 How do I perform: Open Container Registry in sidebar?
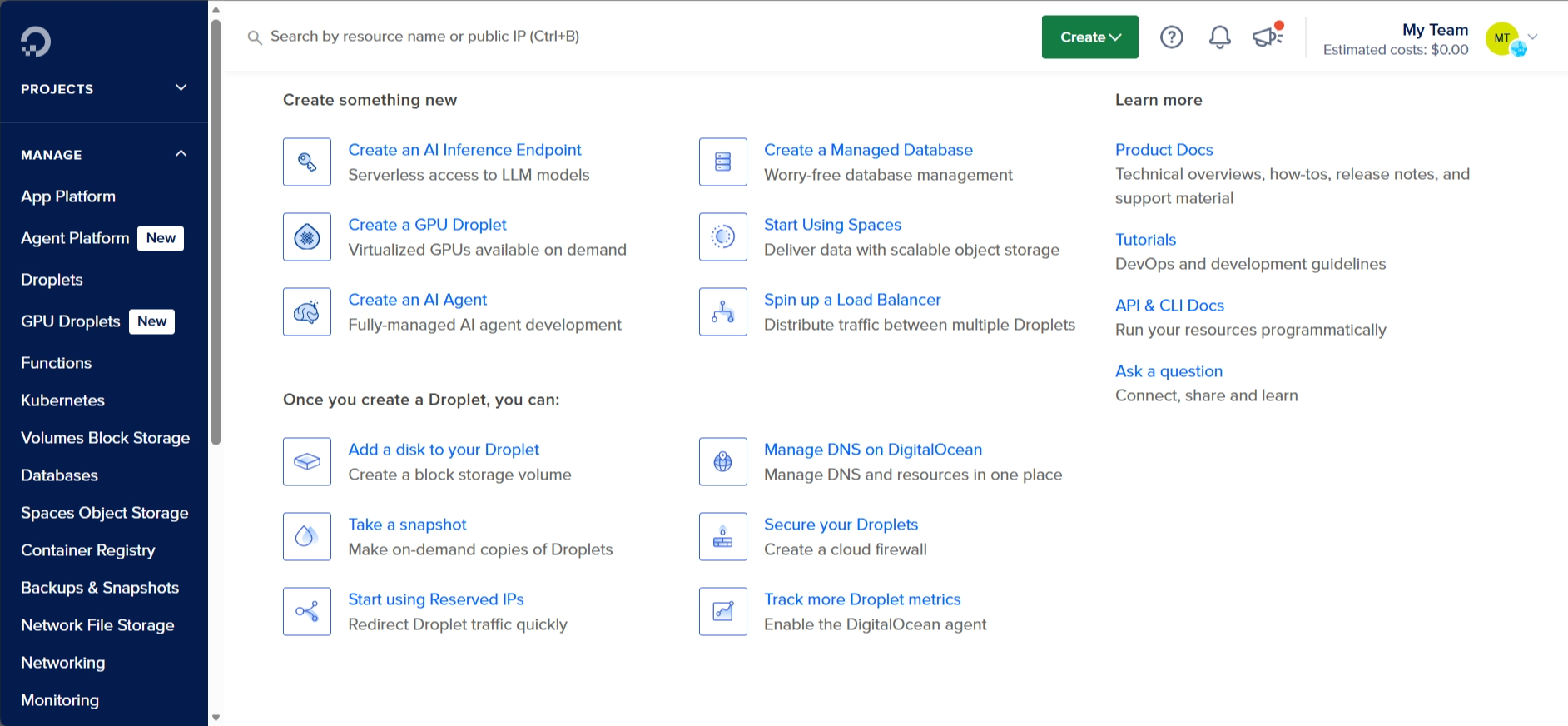(x=87, y=550)
